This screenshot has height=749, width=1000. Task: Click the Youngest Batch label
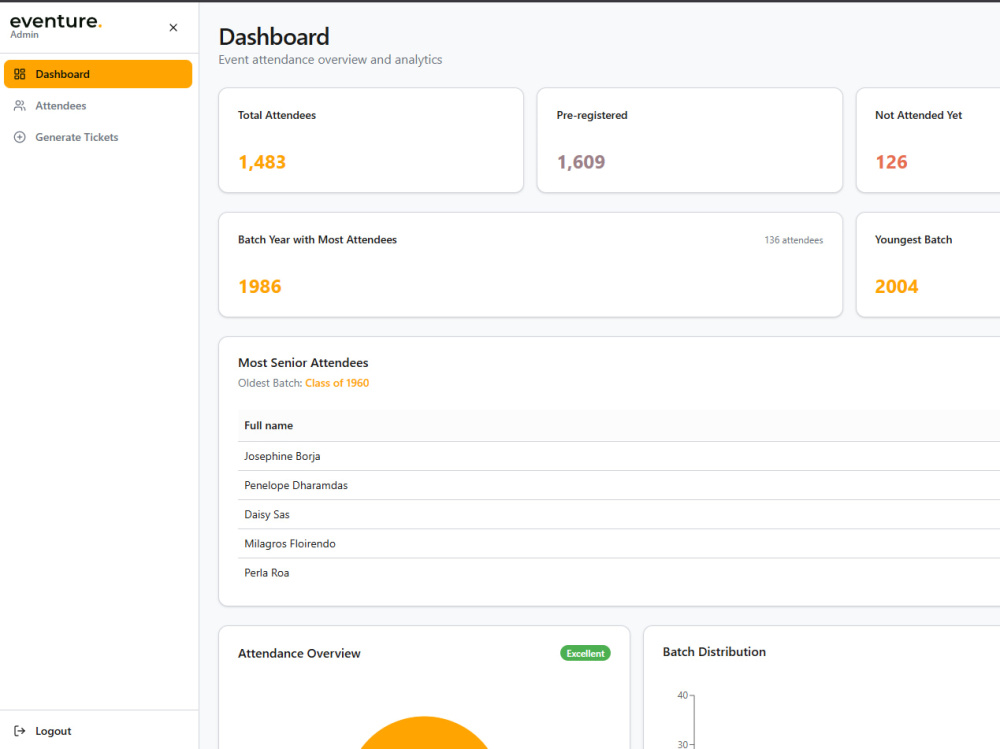tap(913, 240)
